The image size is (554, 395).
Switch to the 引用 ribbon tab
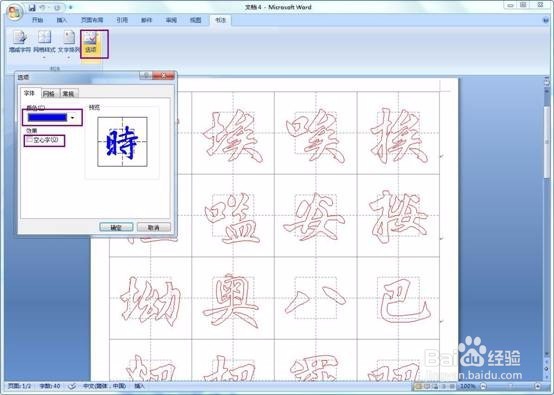122,20
